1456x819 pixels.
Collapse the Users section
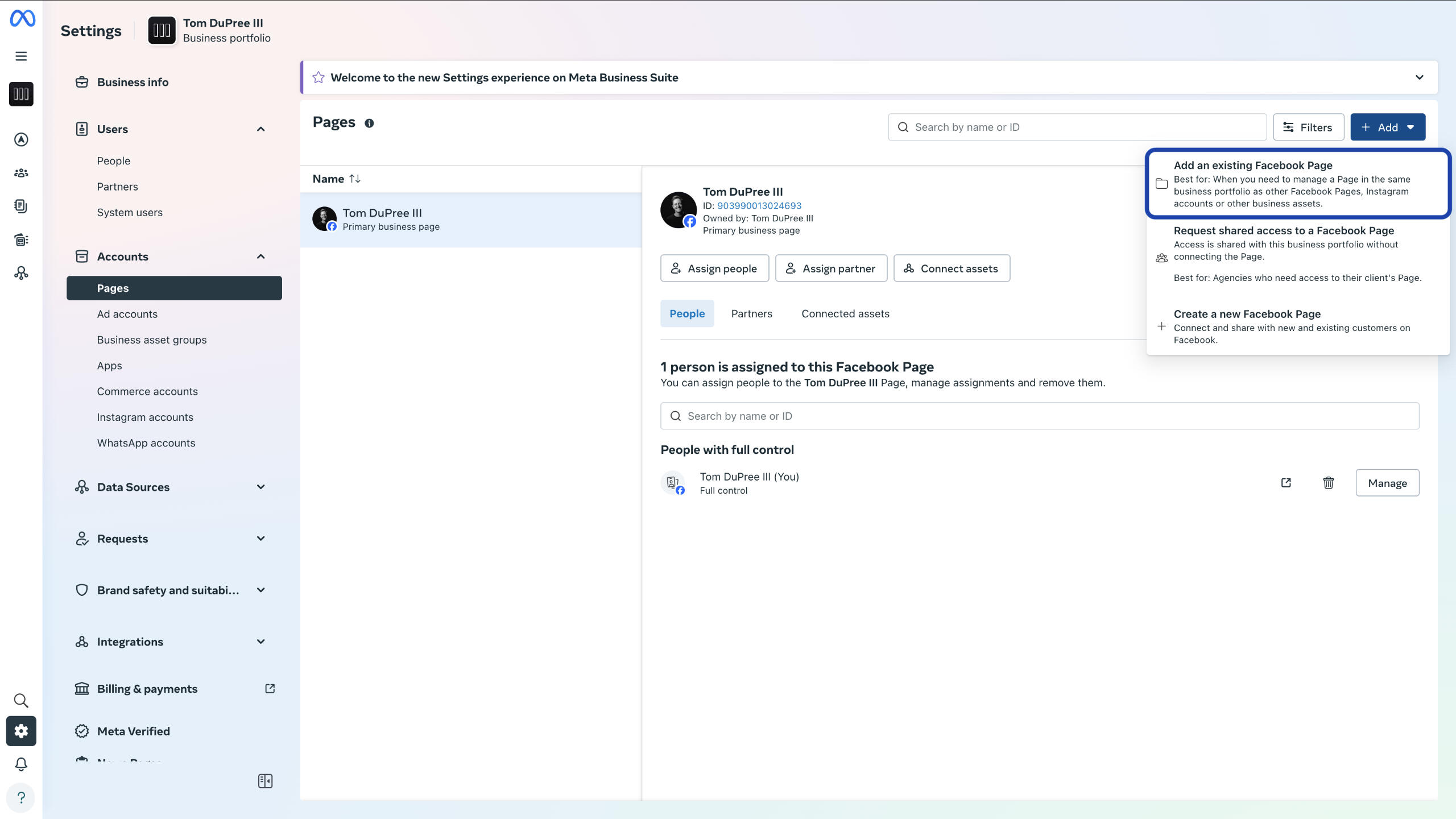click(x=260, y=129)
